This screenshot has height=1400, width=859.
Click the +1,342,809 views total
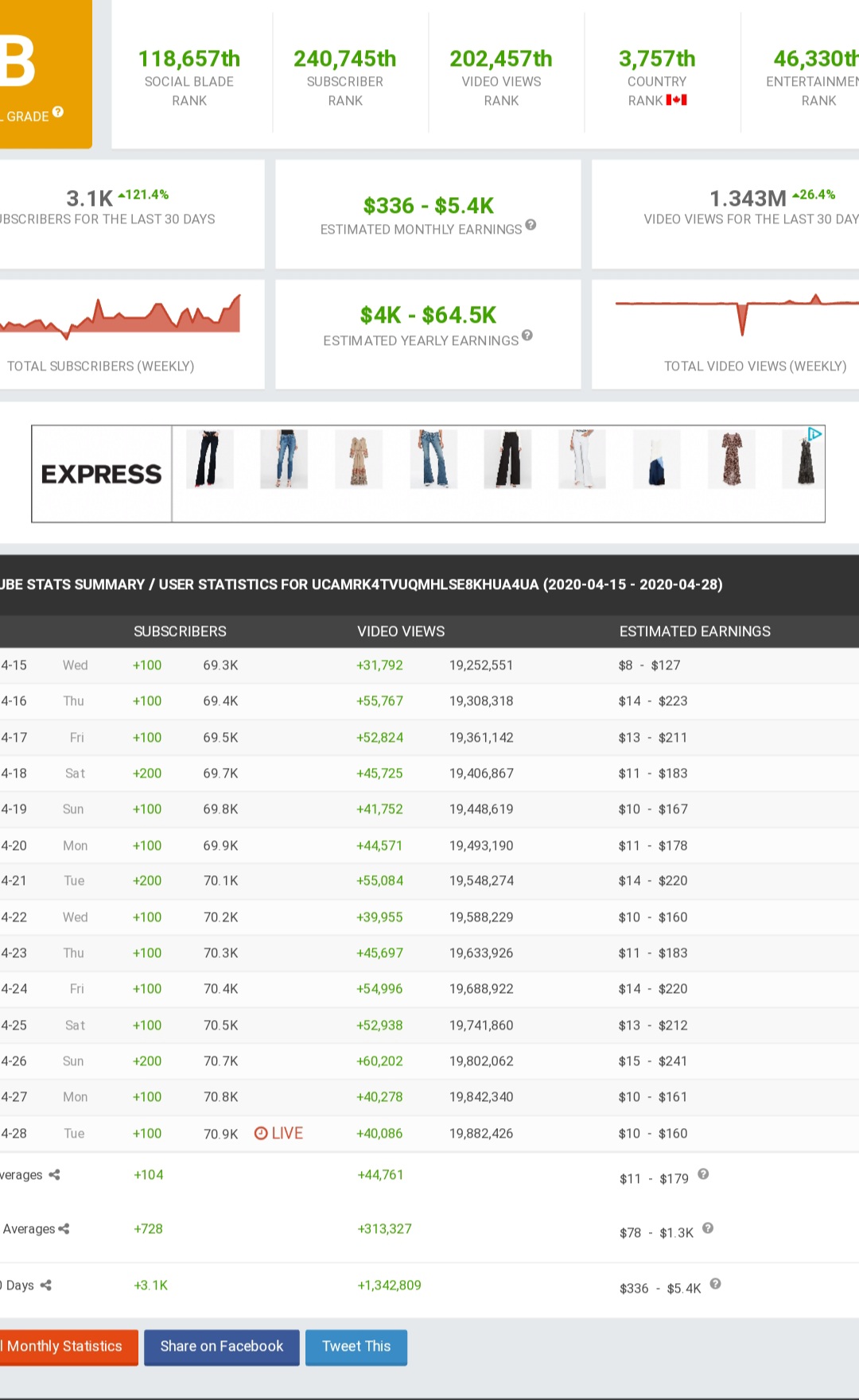[390, 1286]
